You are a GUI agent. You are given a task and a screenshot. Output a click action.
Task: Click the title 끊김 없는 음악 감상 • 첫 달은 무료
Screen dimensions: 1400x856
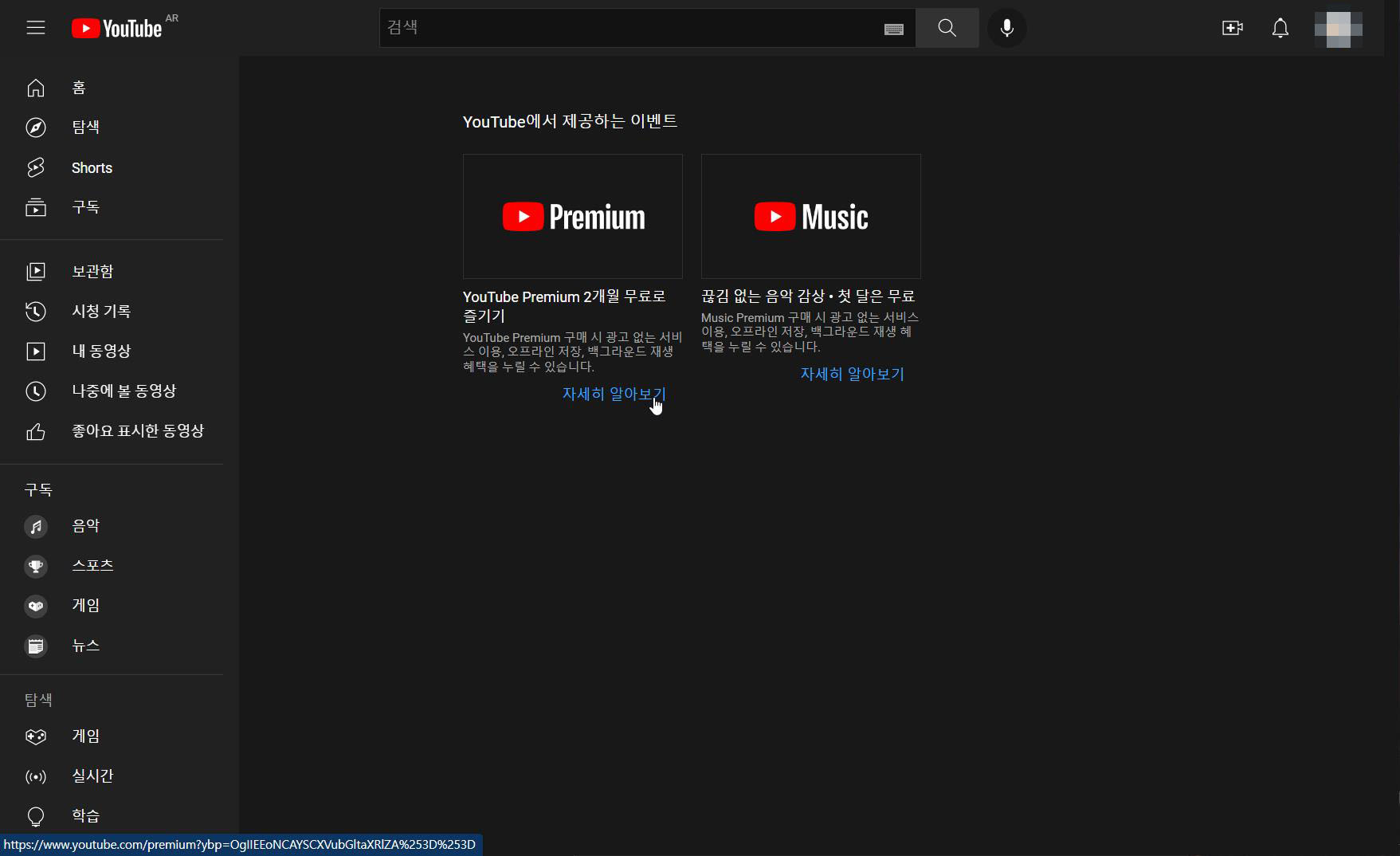pos(808,296)
